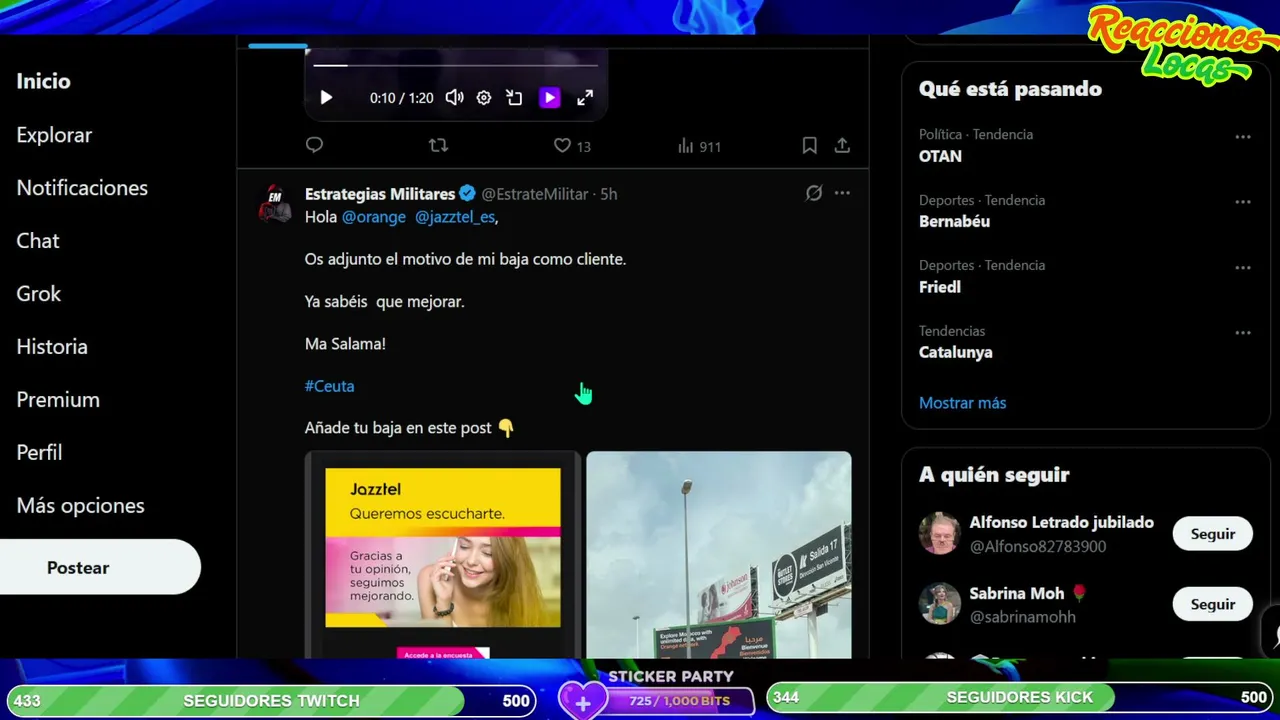Click the Seguidores Twitch goal bar
The height and width of the screenshot is (720, 1280).
pyautogui.click(x=271, y=701)
